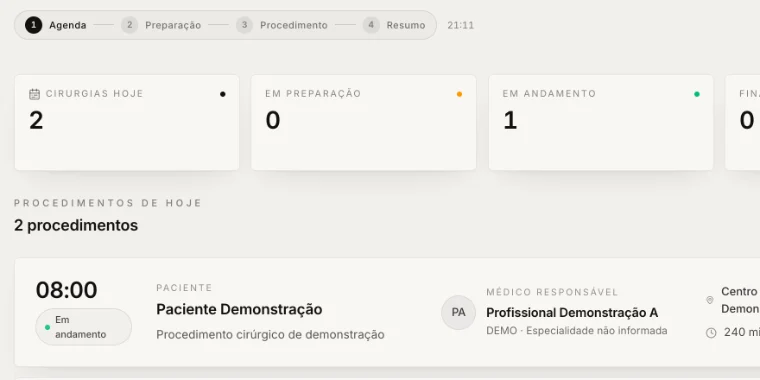This screenshot has width=760, height=380.
Task: Click the step number 4 circle
Action: point(371,25)
